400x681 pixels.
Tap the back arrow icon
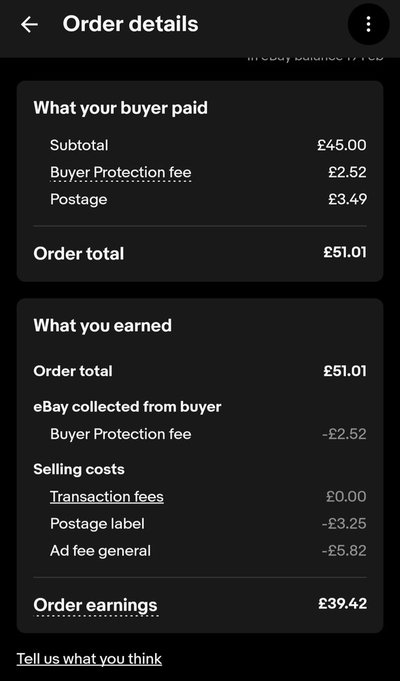[30, 25]
